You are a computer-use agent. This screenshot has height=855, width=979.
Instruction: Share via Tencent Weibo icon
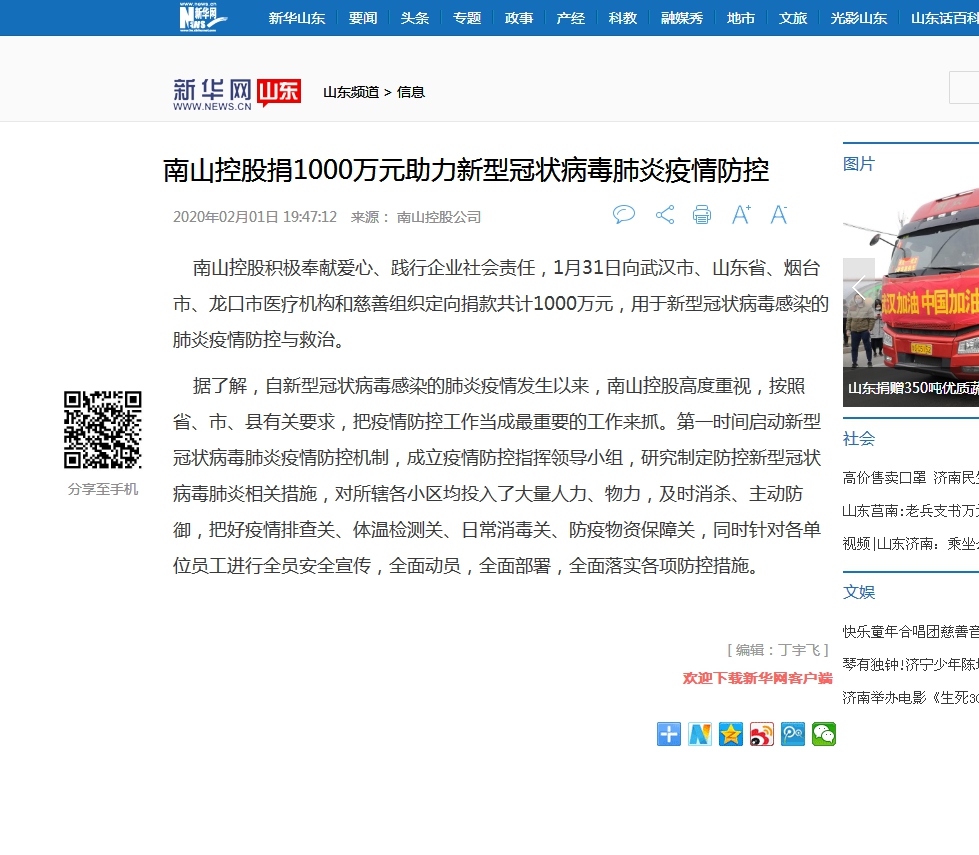[793, 734]
